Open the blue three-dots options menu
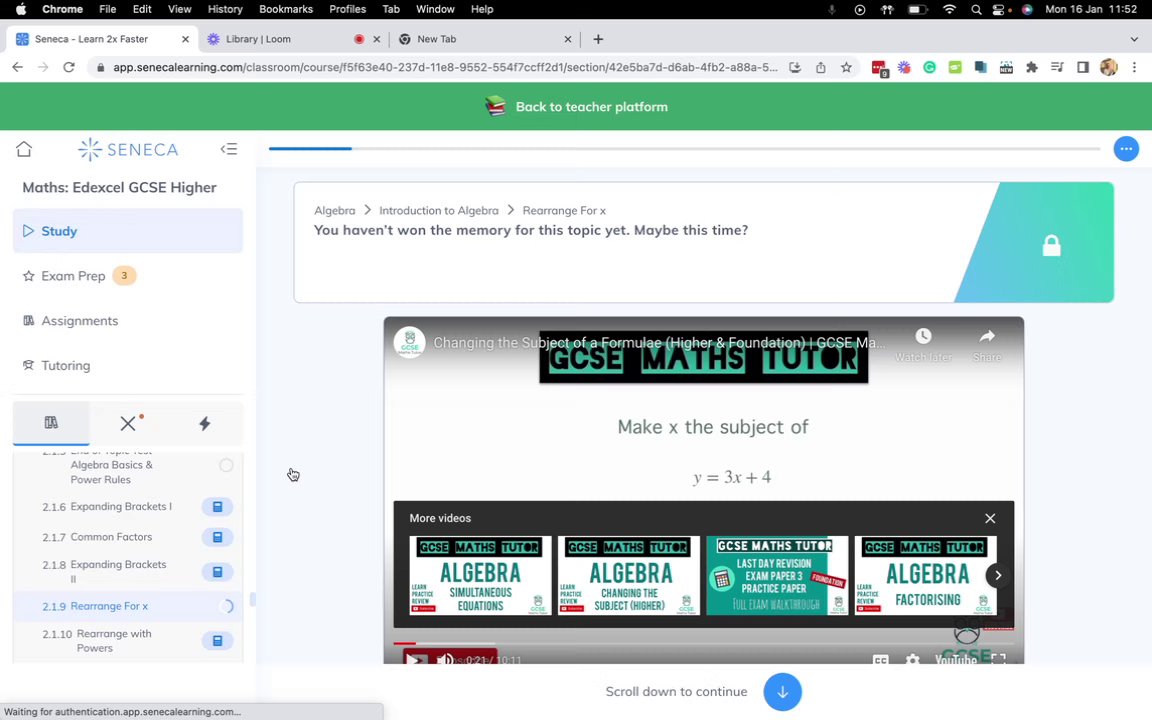This screenshot has height=720, width=1152. (1126, 149)
